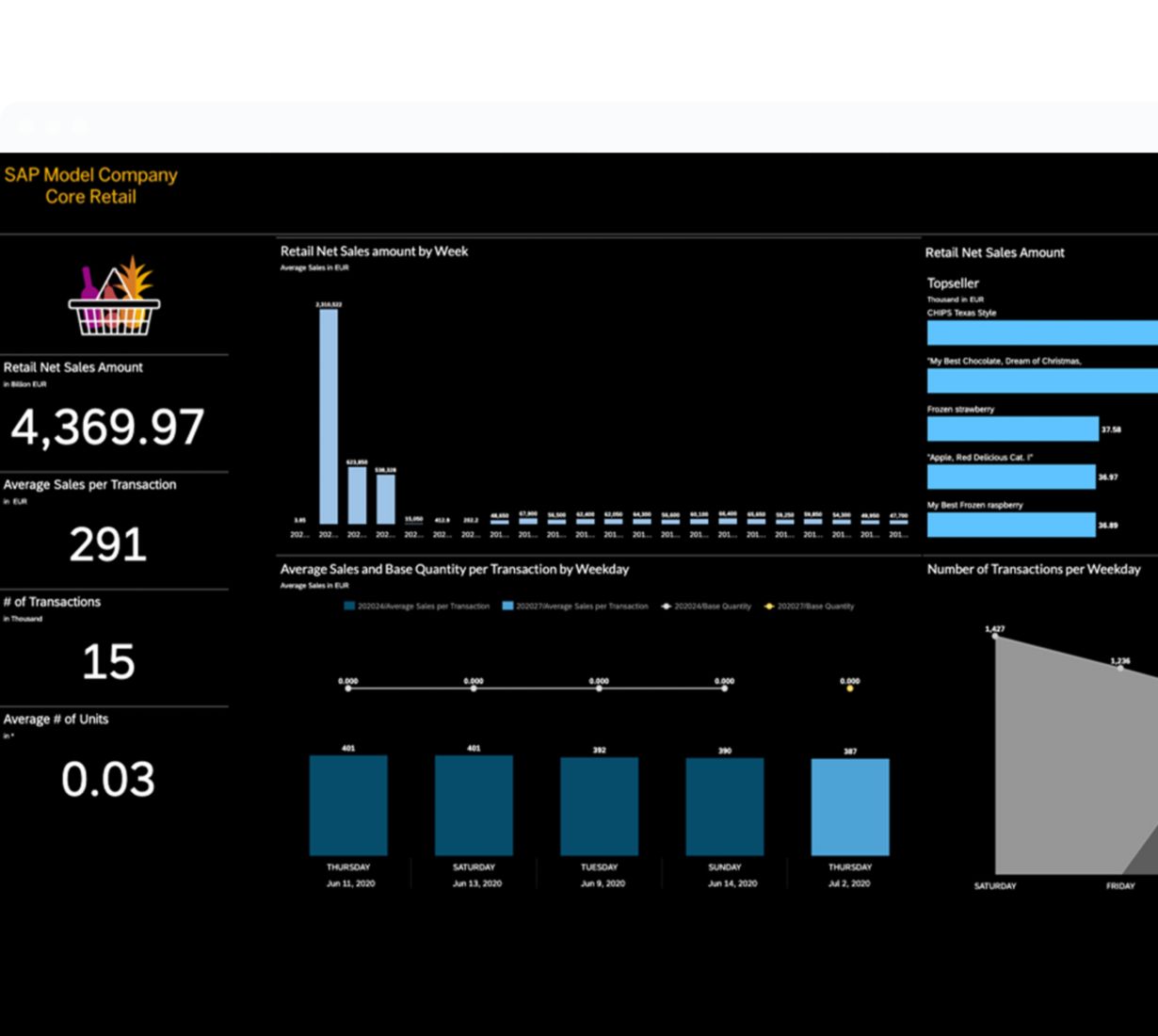Click the Apple, Red Delicious Cat. I bar
Image resolution: width=1158 pixels, height=1036 pixels.
coord(1010,477)
